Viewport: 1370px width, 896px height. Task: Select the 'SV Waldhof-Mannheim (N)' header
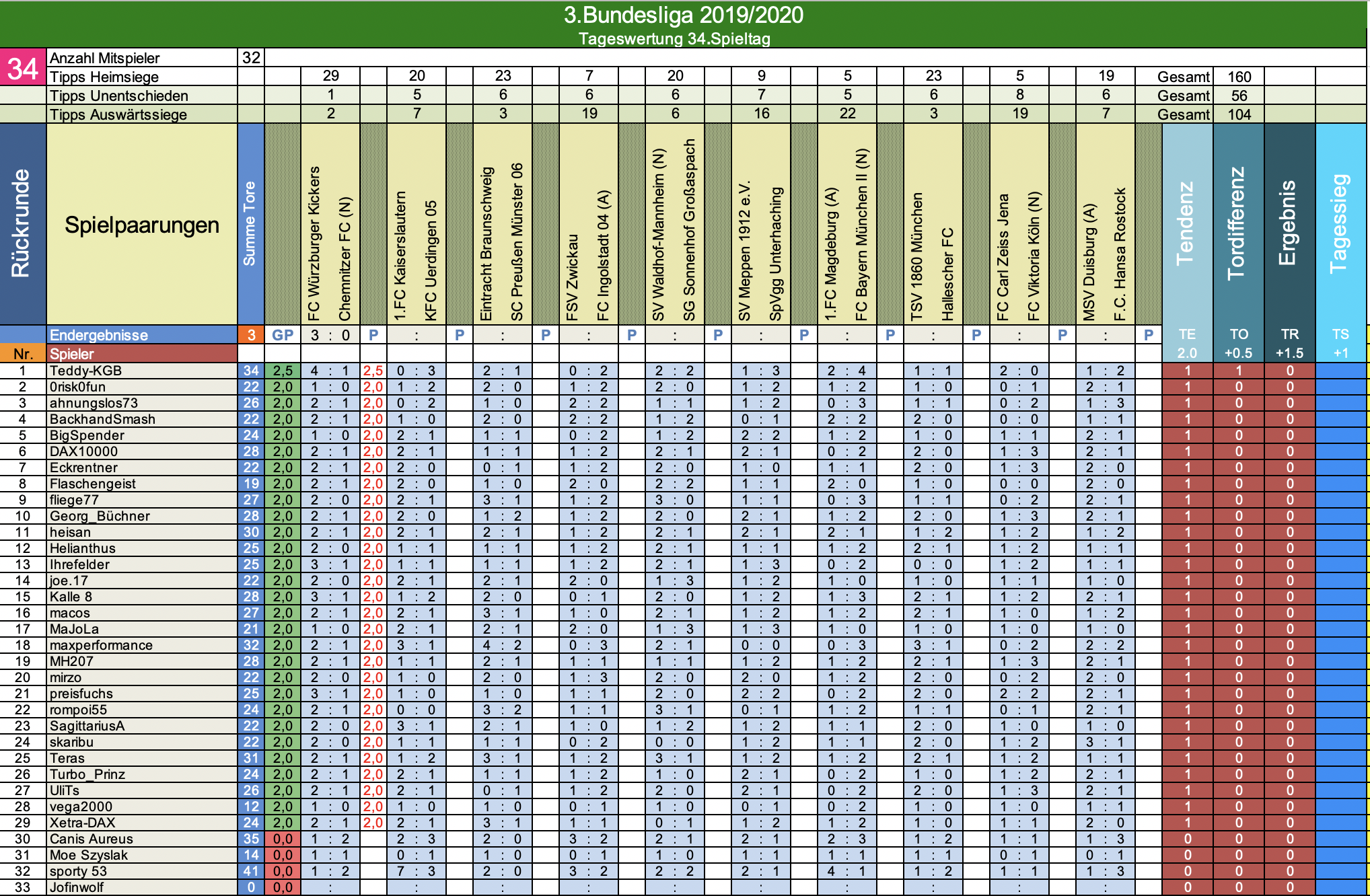click(658, 235)
